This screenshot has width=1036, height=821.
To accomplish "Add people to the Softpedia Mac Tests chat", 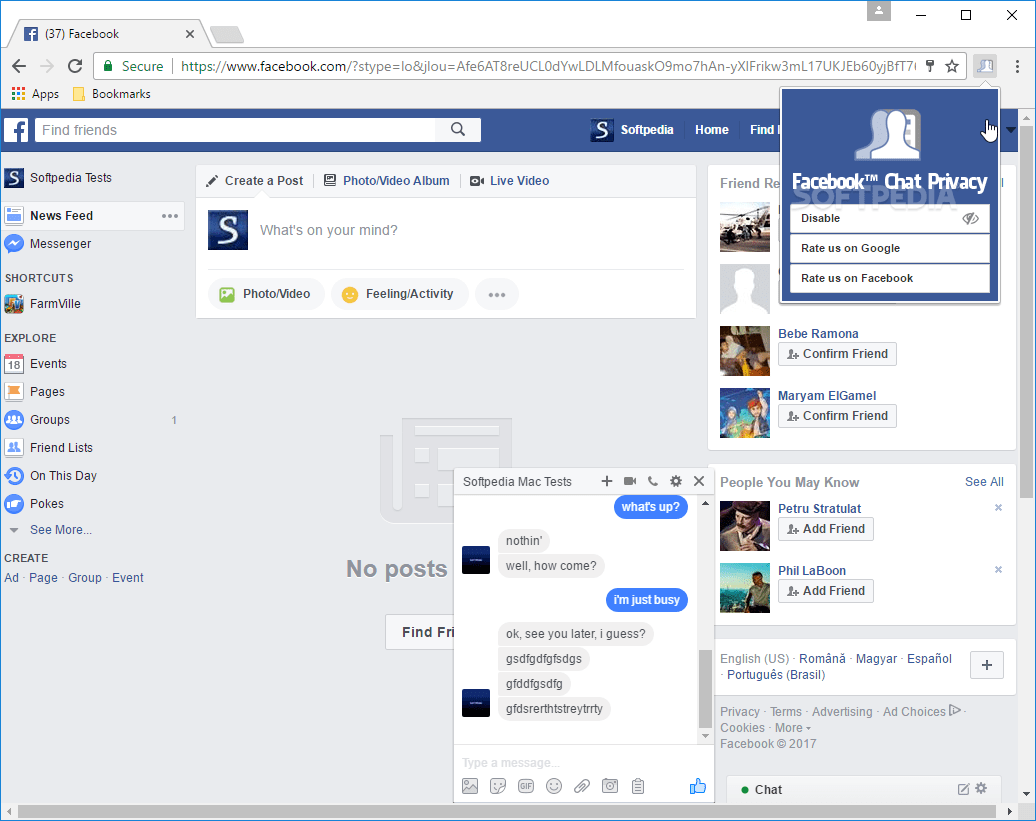I will (x=607, y=481).
